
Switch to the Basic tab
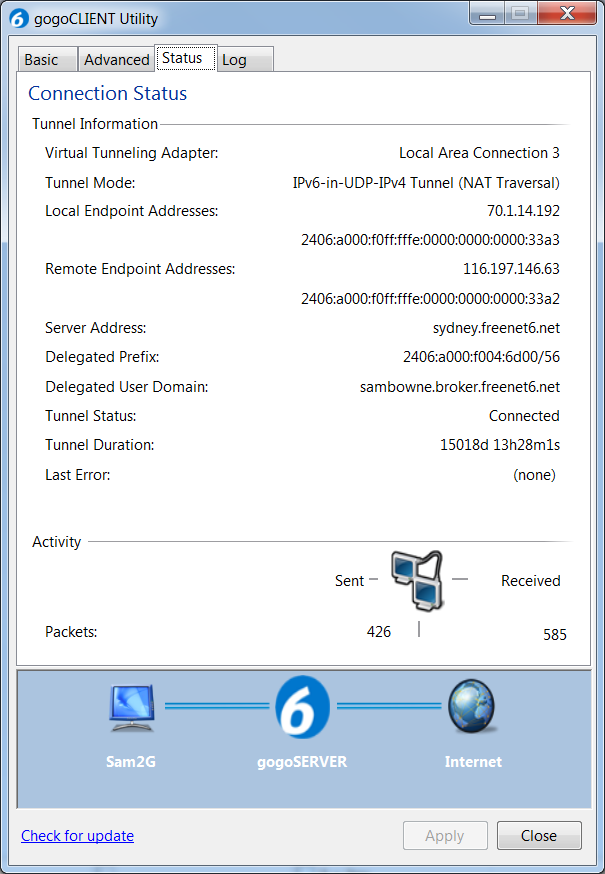pos(47,60)
